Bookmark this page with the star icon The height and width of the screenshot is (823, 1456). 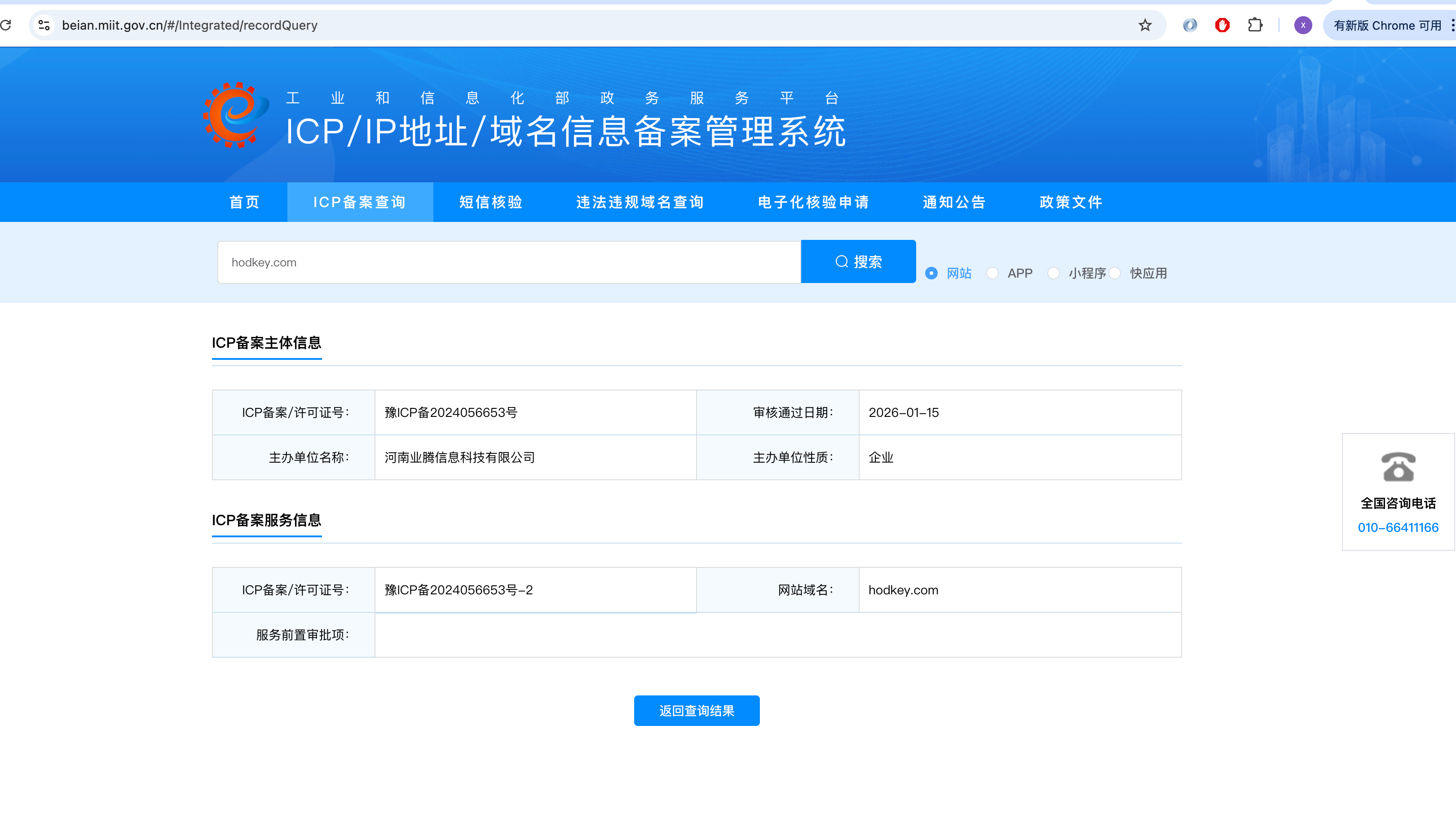(x=1145, y=25)
